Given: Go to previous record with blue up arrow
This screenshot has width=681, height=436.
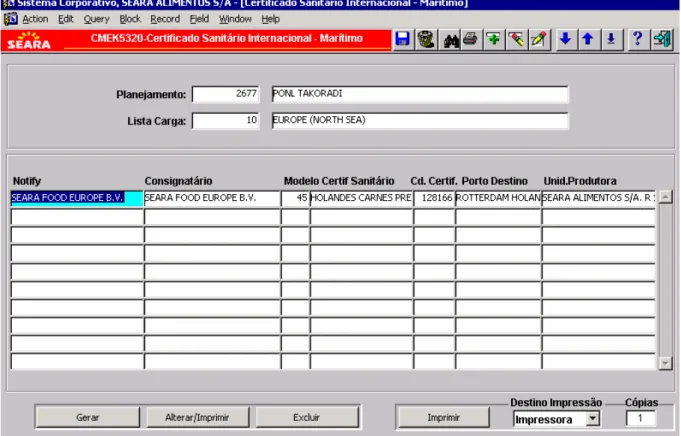Looking at the screenshot, I should point(588,40).
